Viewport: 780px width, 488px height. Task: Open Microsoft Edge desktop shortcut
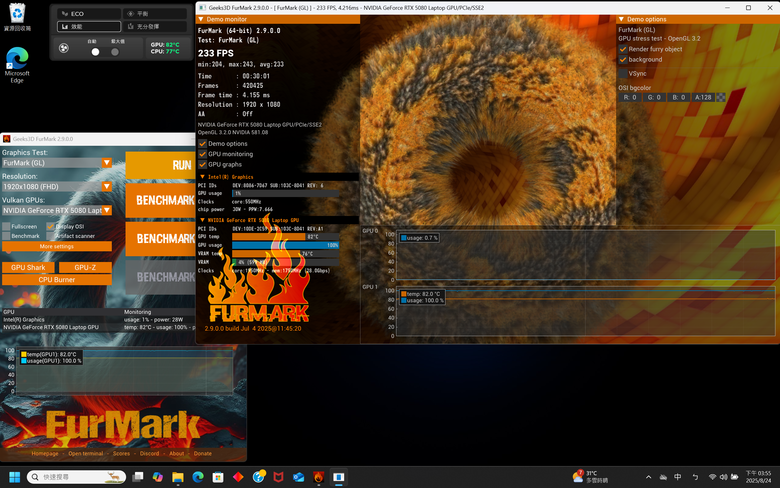[x=17, y=65]
